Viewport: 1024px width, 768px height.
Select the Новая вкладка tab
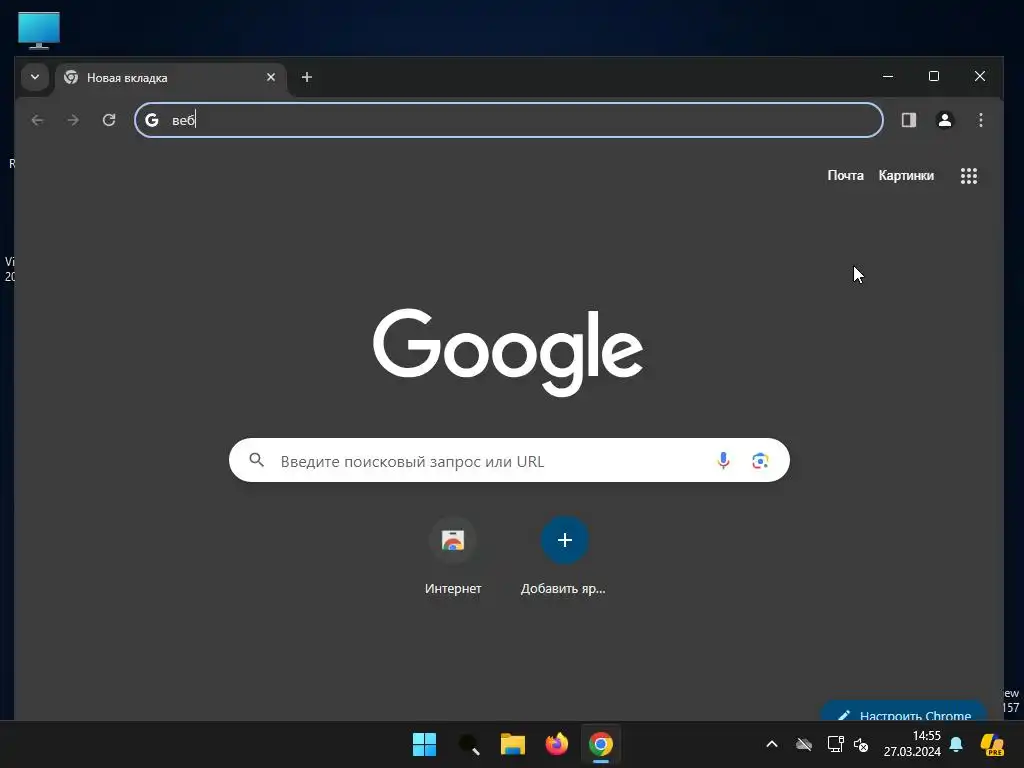tap(172, 78)
